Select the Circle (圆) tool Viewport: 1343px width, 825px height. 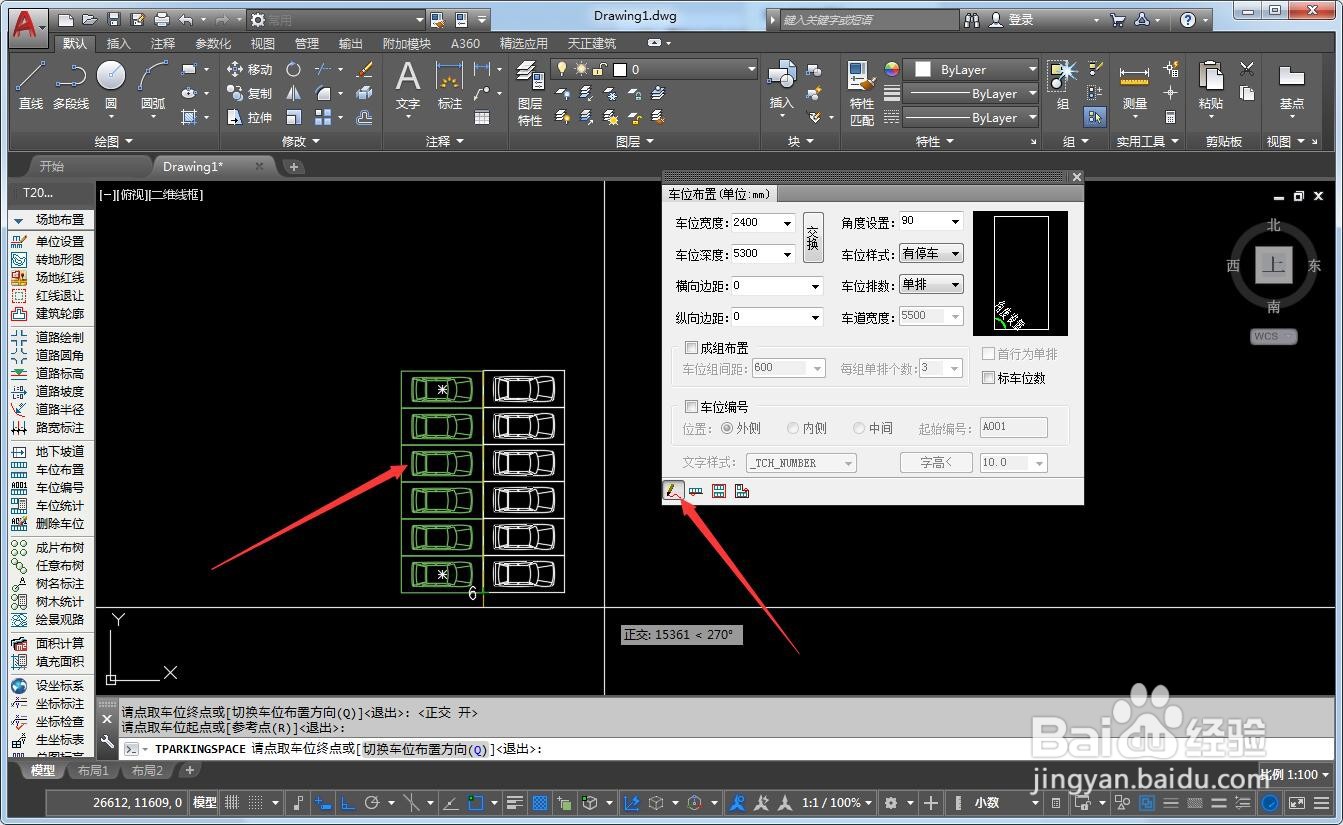111,85
